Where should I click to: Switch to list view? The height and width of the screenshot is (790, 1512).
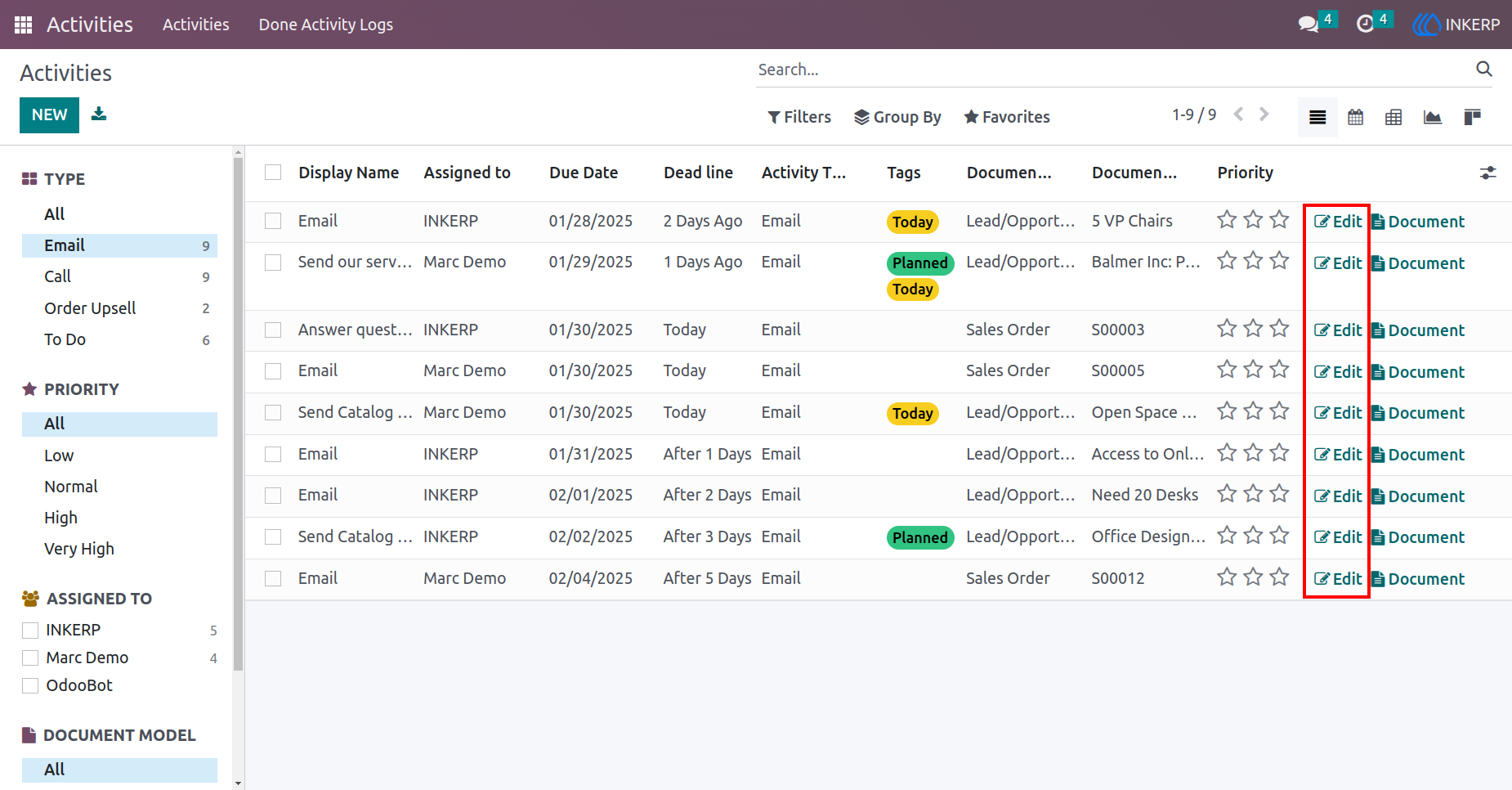1317,117
